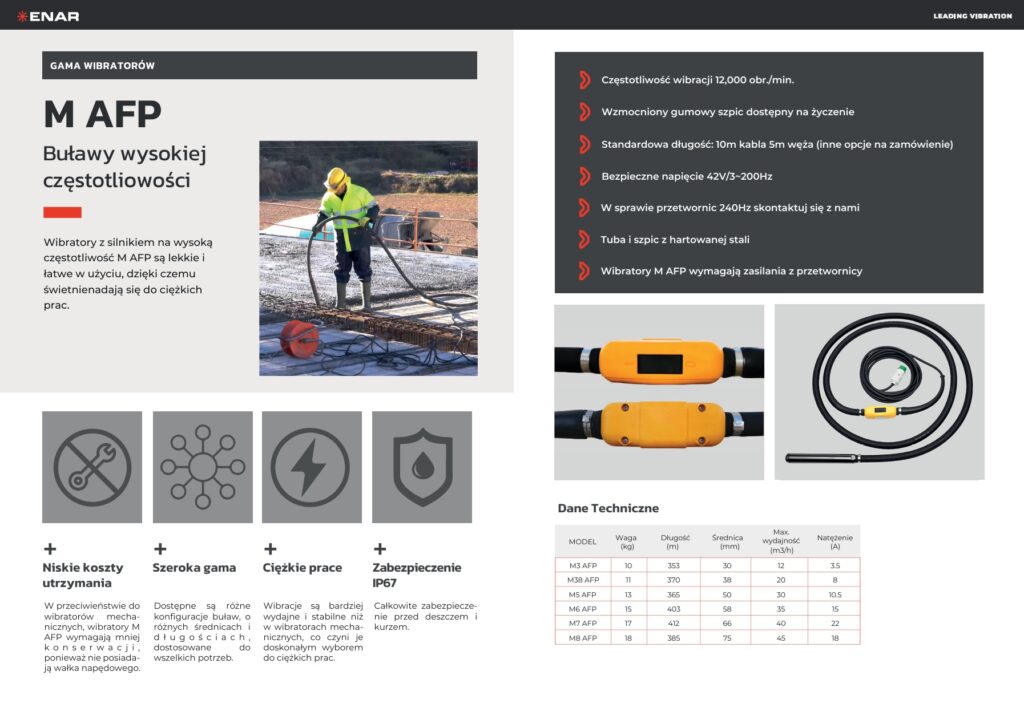Click the lightning bolt heavy work icon
This screenshot has width=1024, height=704.
[311, 467]
